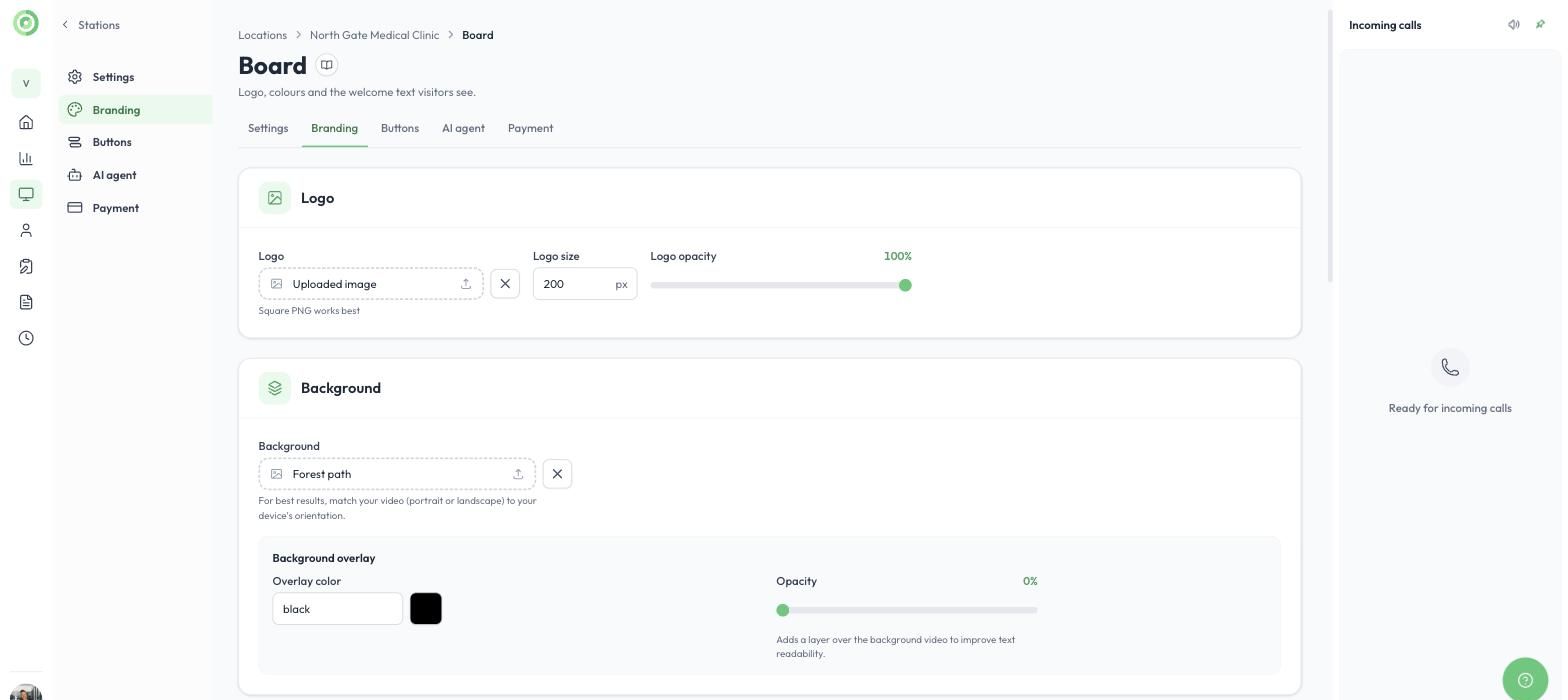Click the page vertical scrollbar

tap(1330, 147)
